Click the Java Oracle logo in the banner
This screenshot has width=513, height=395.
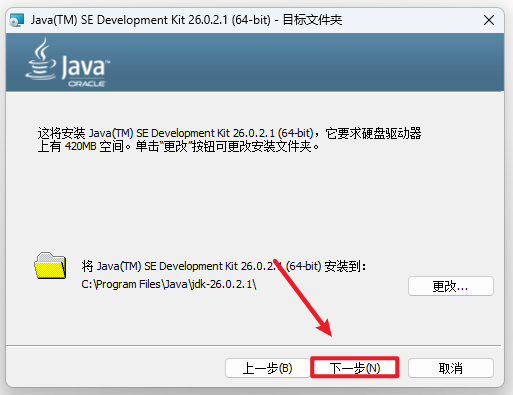point(68,63)
